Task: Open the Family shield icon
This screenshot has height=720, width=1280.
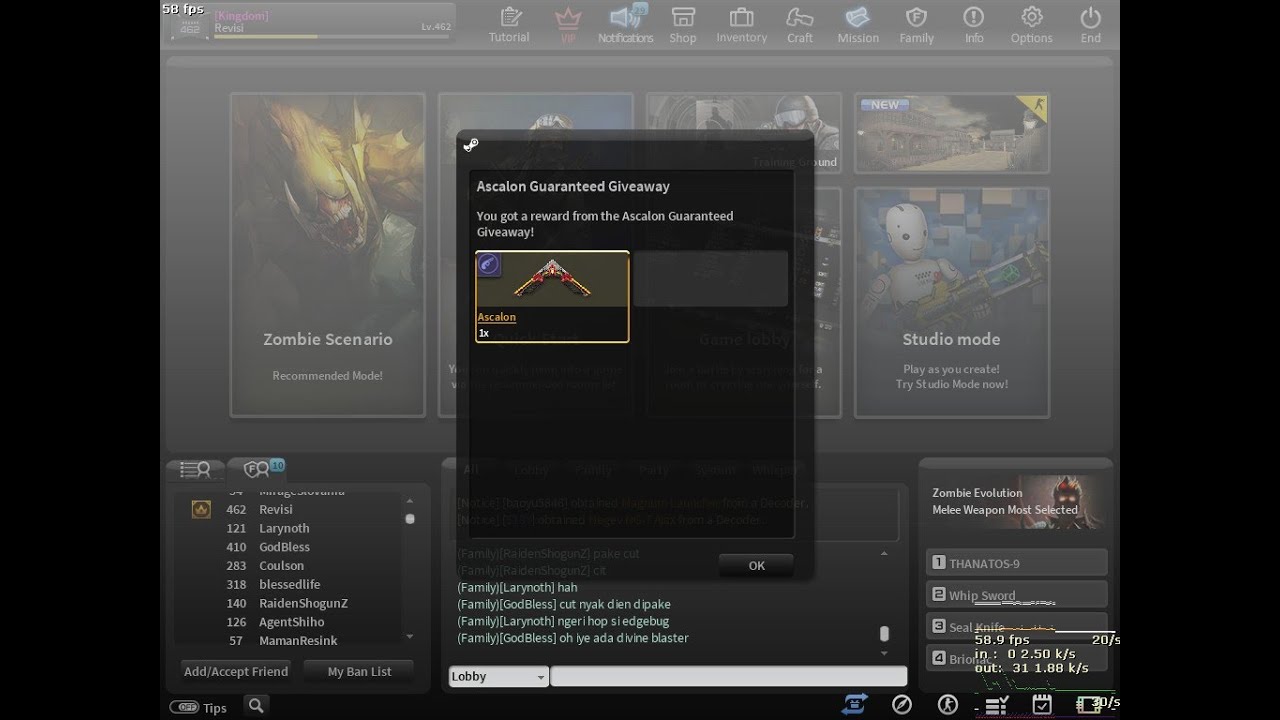Action: tap(916, 17)
